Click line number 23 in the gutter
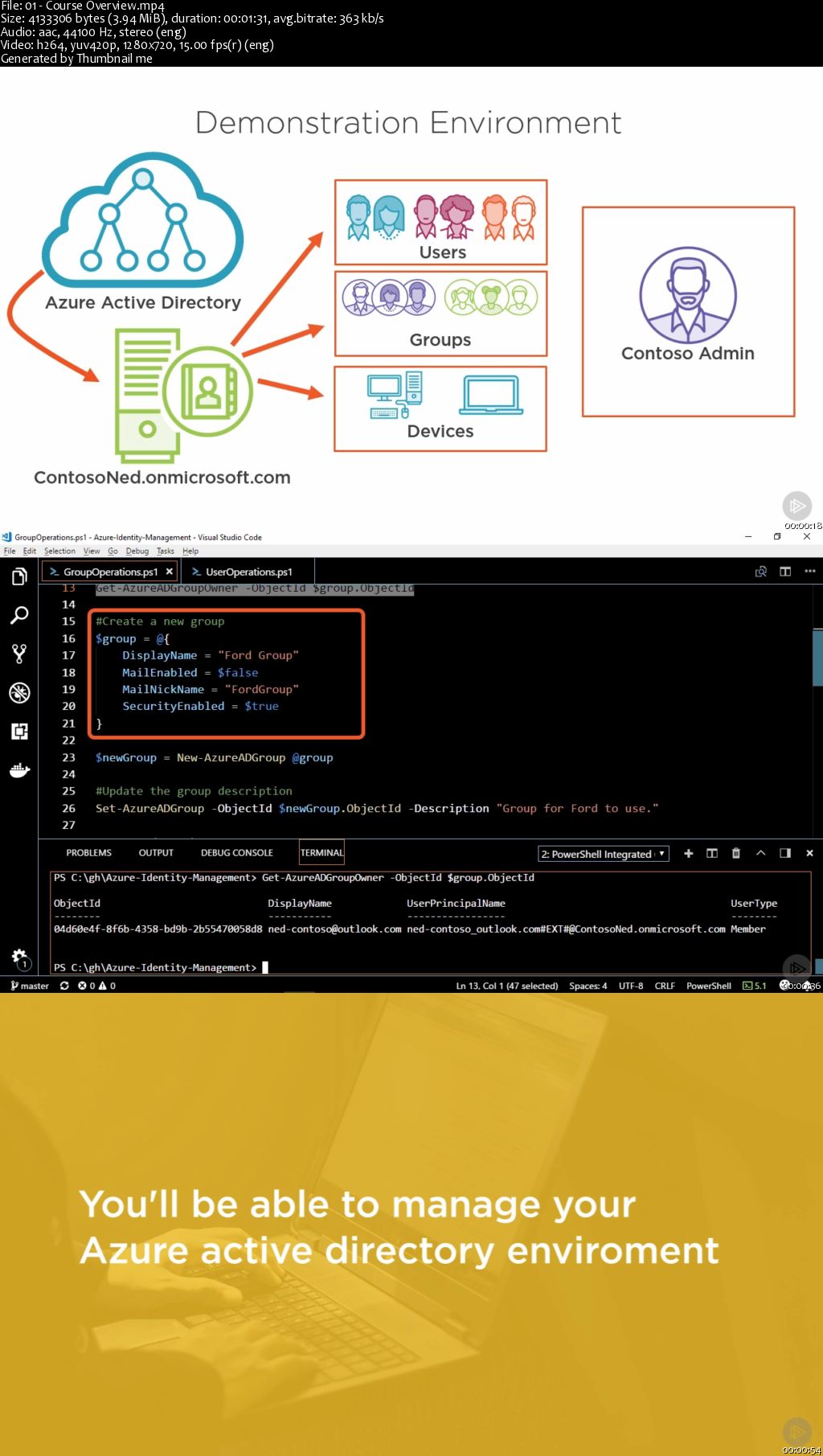Screen dimensions: 823x1456 [x=69, y=757]
